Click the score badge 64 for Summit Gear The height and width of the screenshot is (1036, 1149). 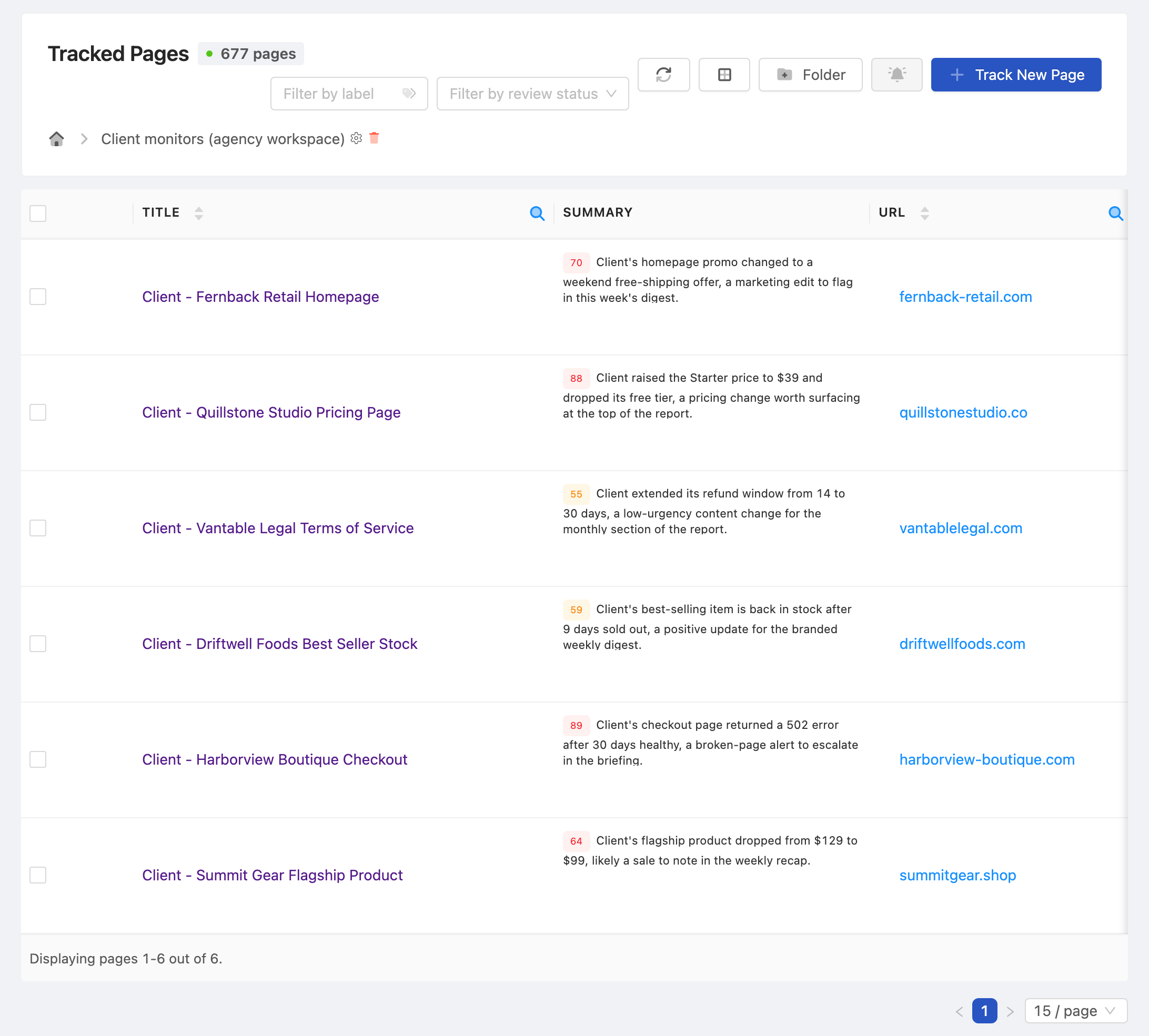pyautogui.click(x=576, y=841)
